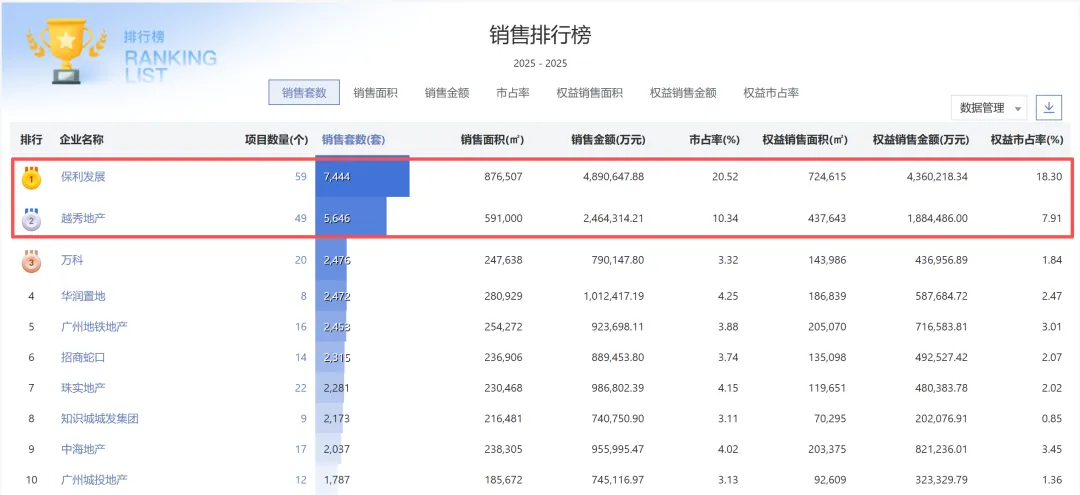Click the silver medal rank 2 icon
1080x495 pixels.
pos(31,219)
